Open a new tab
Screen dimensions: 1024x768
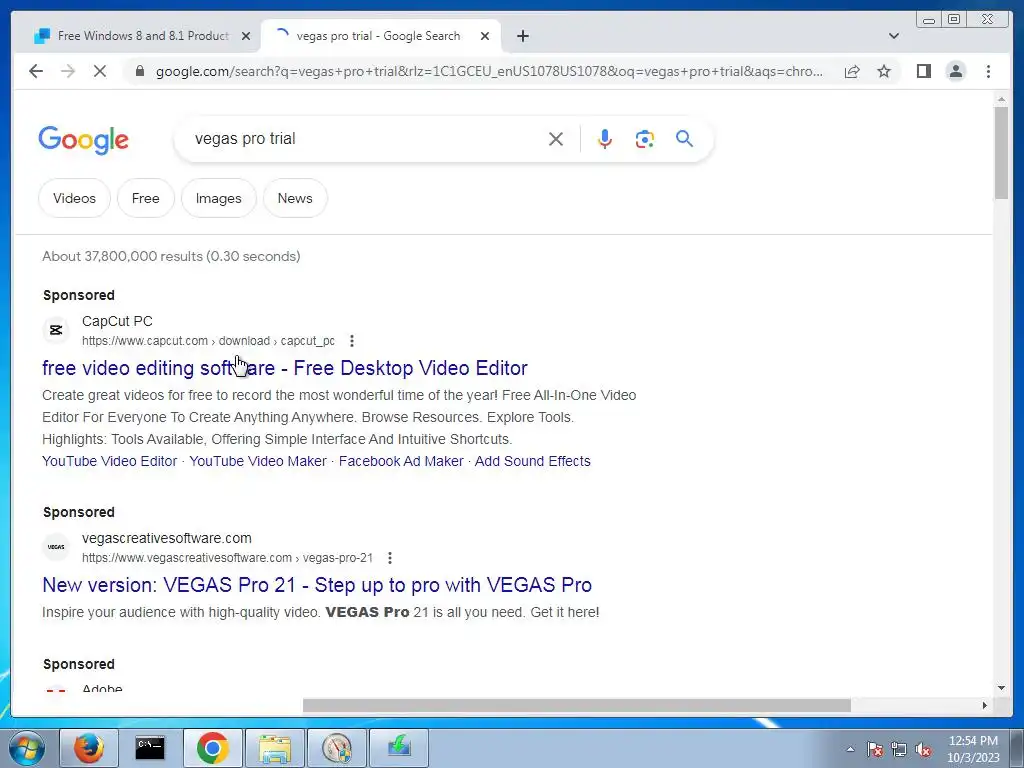click(522, 36)
